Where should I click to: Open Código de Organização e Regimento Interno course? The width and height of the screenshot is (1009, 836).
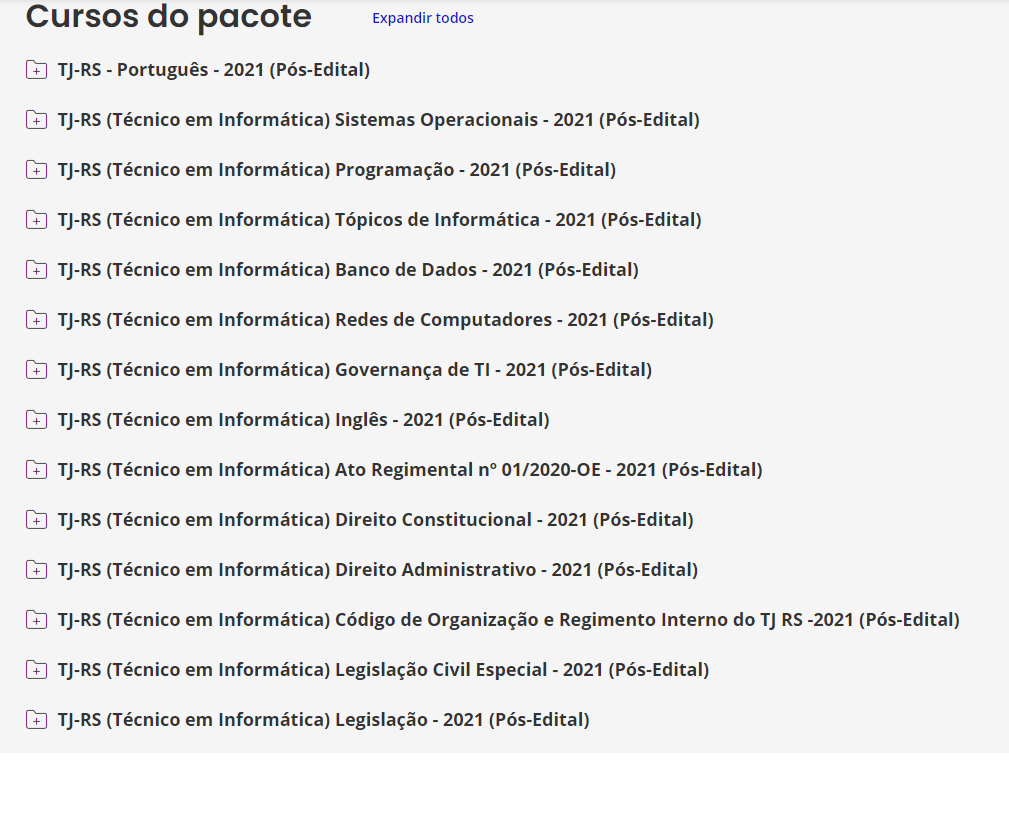(x=508, y=620)
